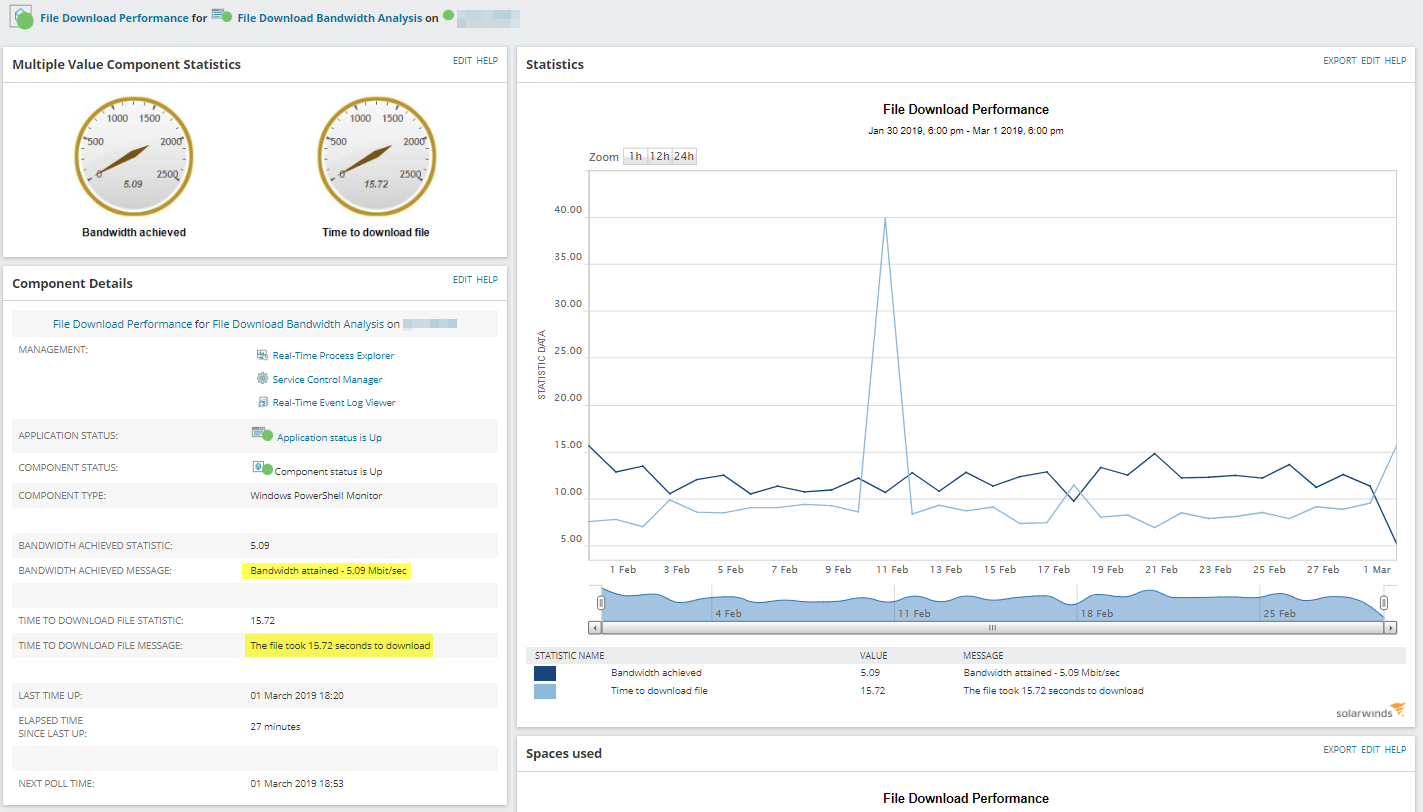Click the File Download Bandwidth Analysis header icon
1423x812 pixels.
click(222, 16)
